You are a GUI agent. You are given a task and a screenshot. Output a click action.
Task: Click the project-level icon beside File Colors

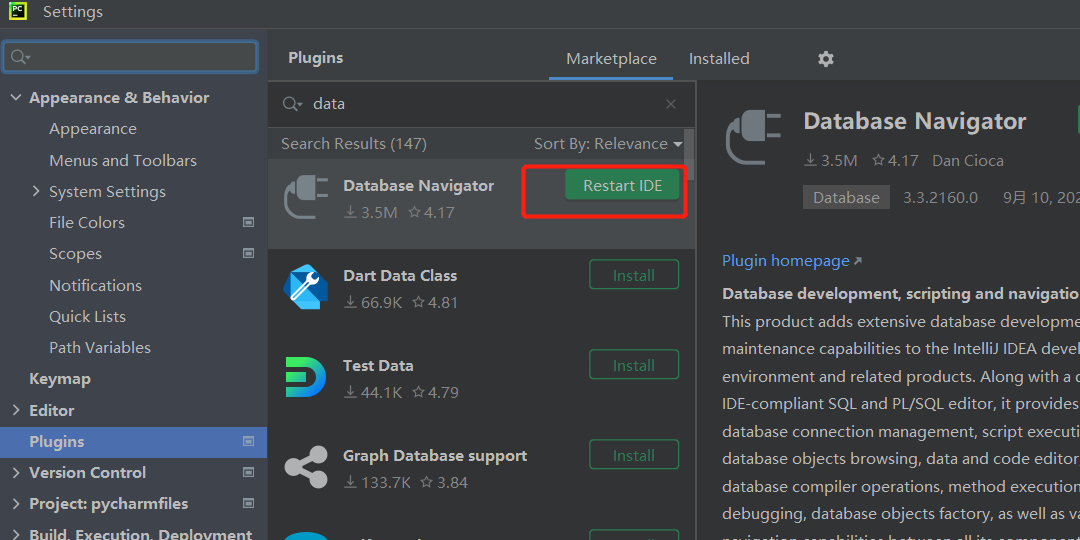tap(248, 223)
